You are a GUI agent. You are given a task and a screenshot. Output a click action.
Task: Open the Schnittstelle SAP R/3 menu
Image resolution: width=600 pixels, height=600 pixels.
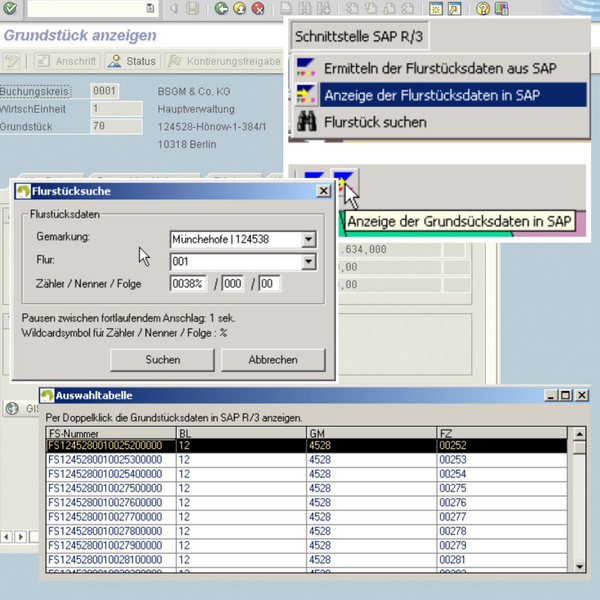[x=359, y=36]
